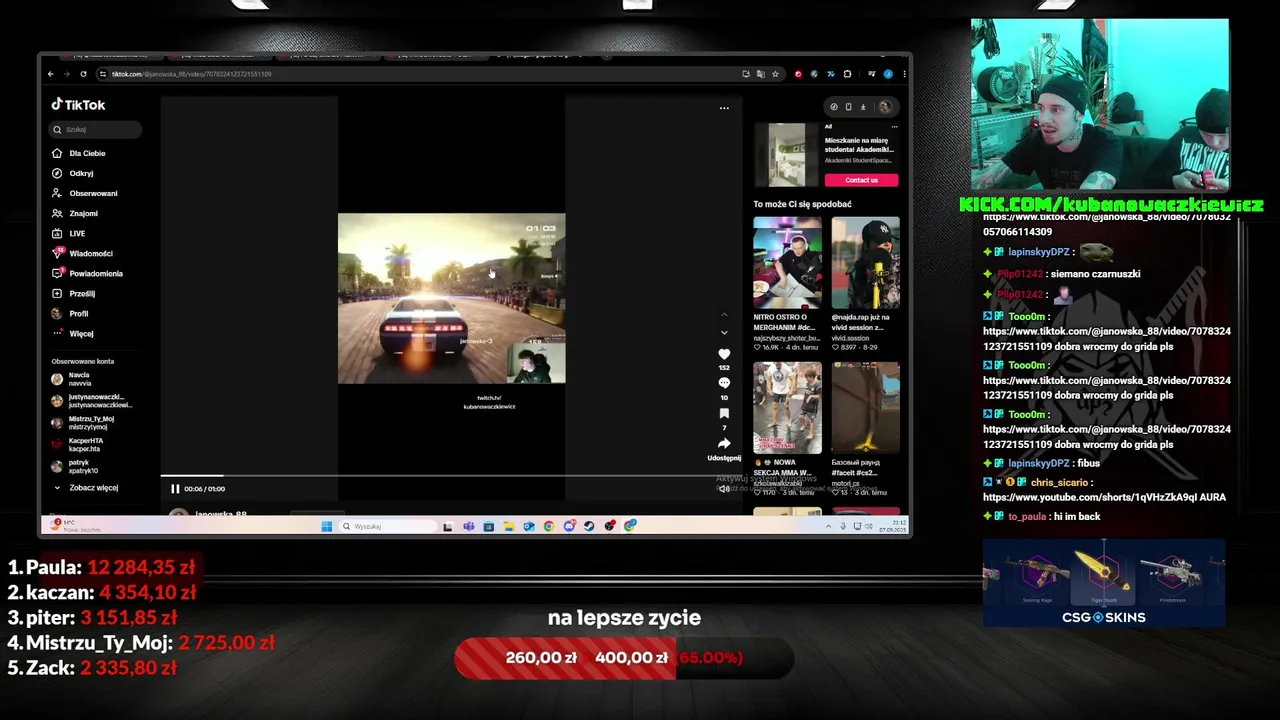This screenshot has width=1280, height=720.
Task: Open Profil in sidebar
Action: 70,313
